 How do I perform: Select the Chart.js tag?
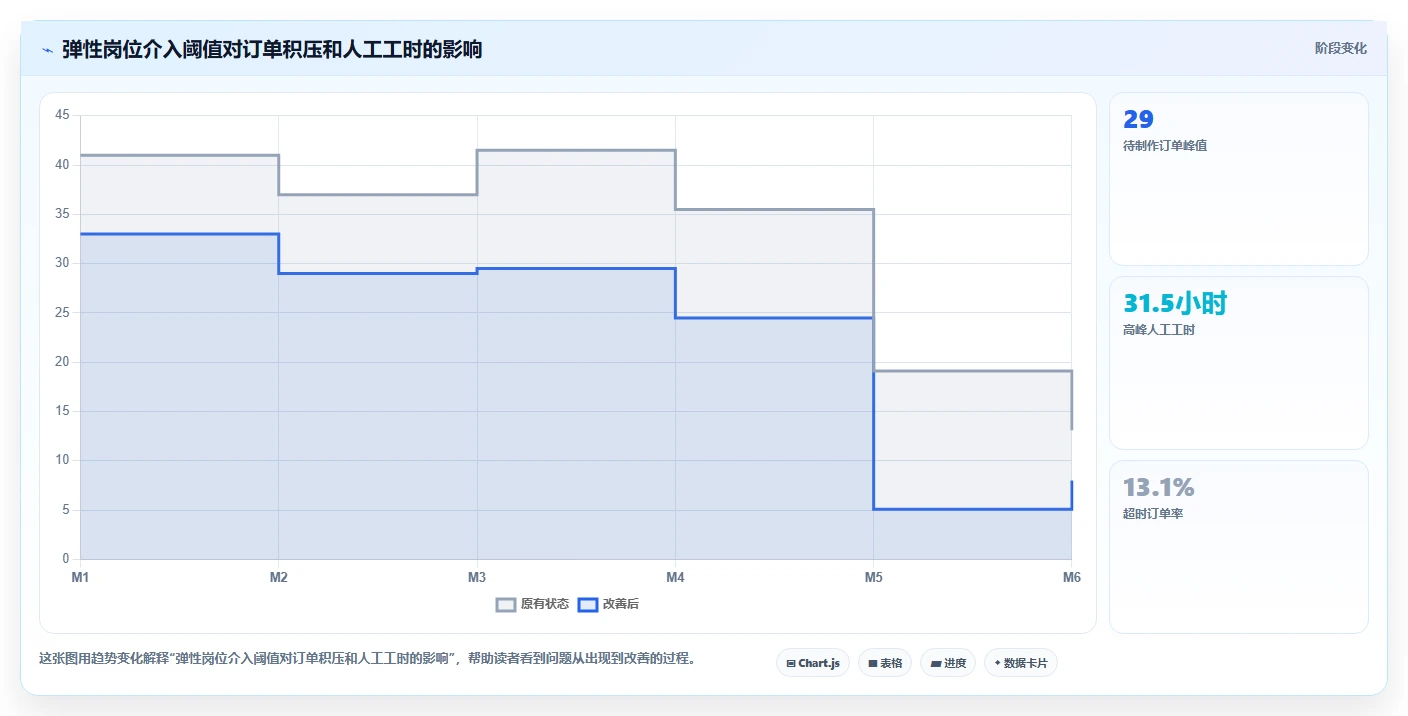(813, 663)
